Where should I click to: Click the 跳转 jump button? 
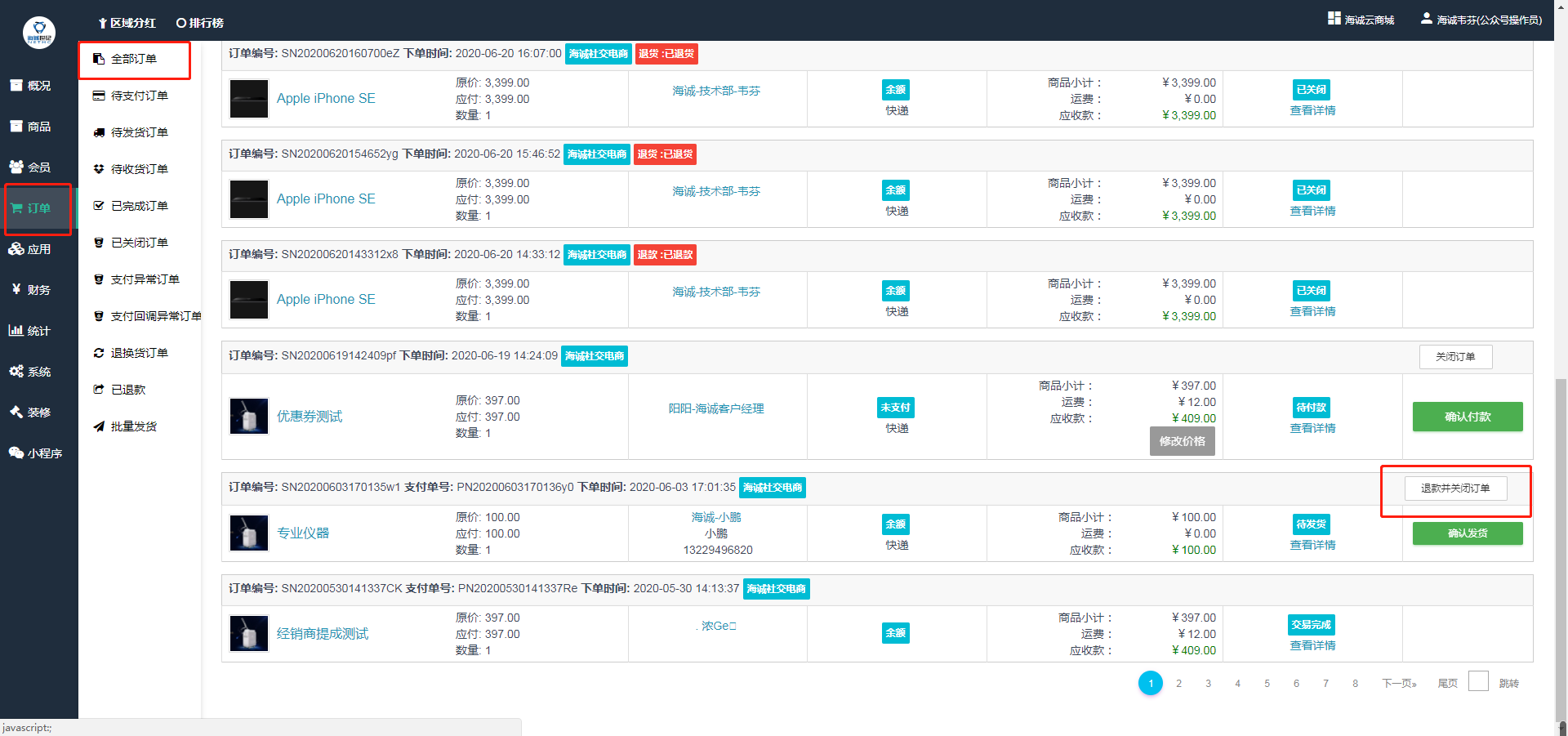[1508, 684]
